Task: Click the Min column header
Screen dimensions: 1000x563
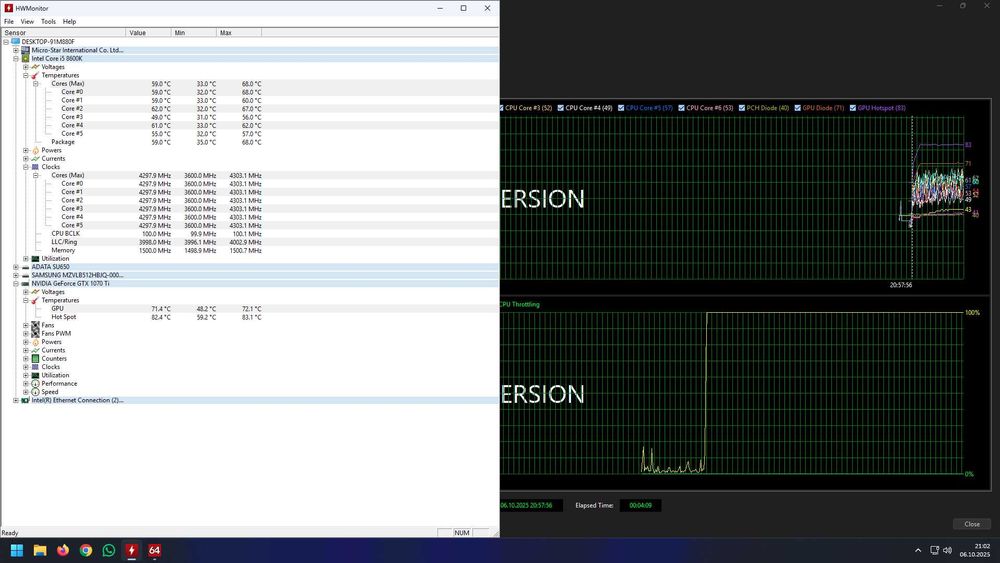Action: [194, 33]
